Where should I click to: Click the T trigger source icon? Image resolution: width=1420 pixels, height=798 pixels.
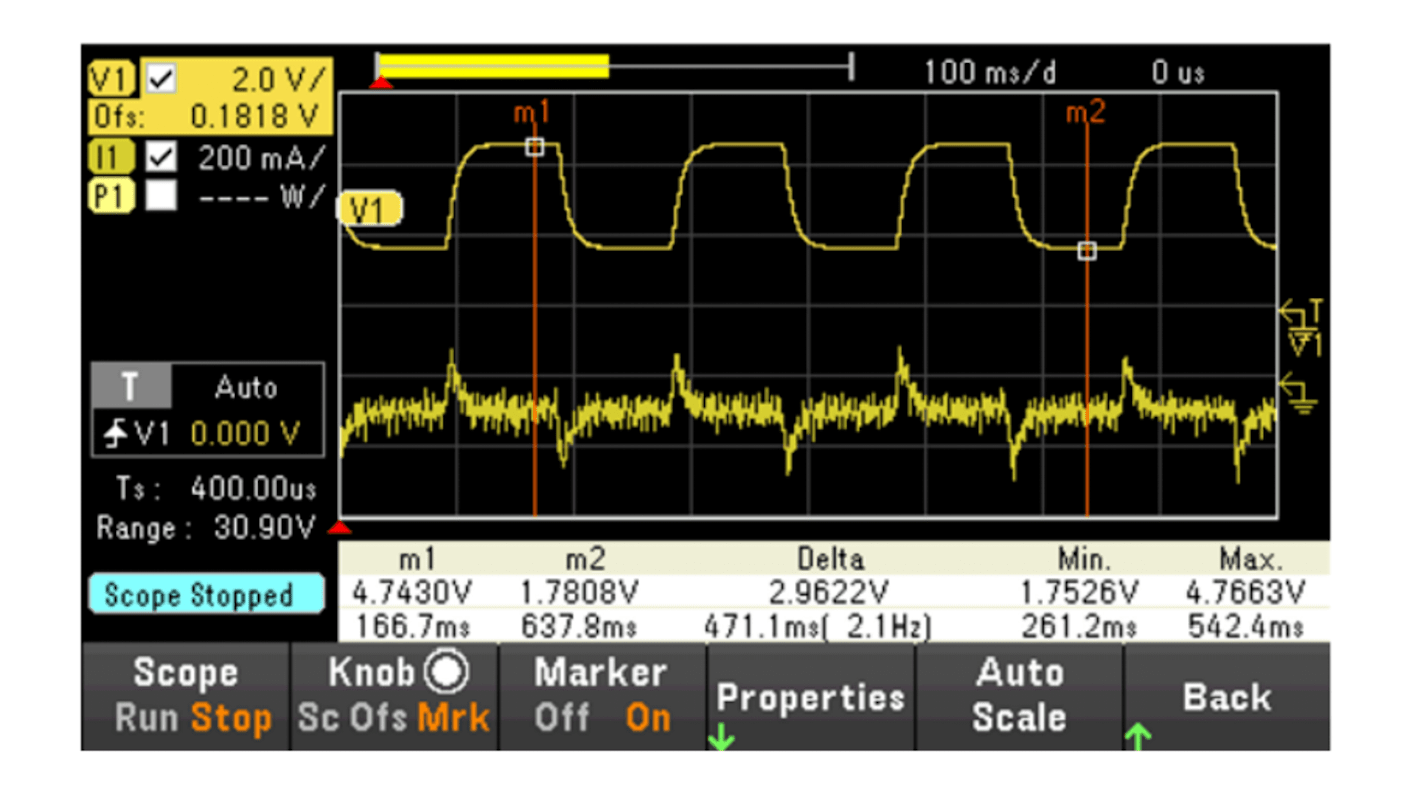point(131,387)
